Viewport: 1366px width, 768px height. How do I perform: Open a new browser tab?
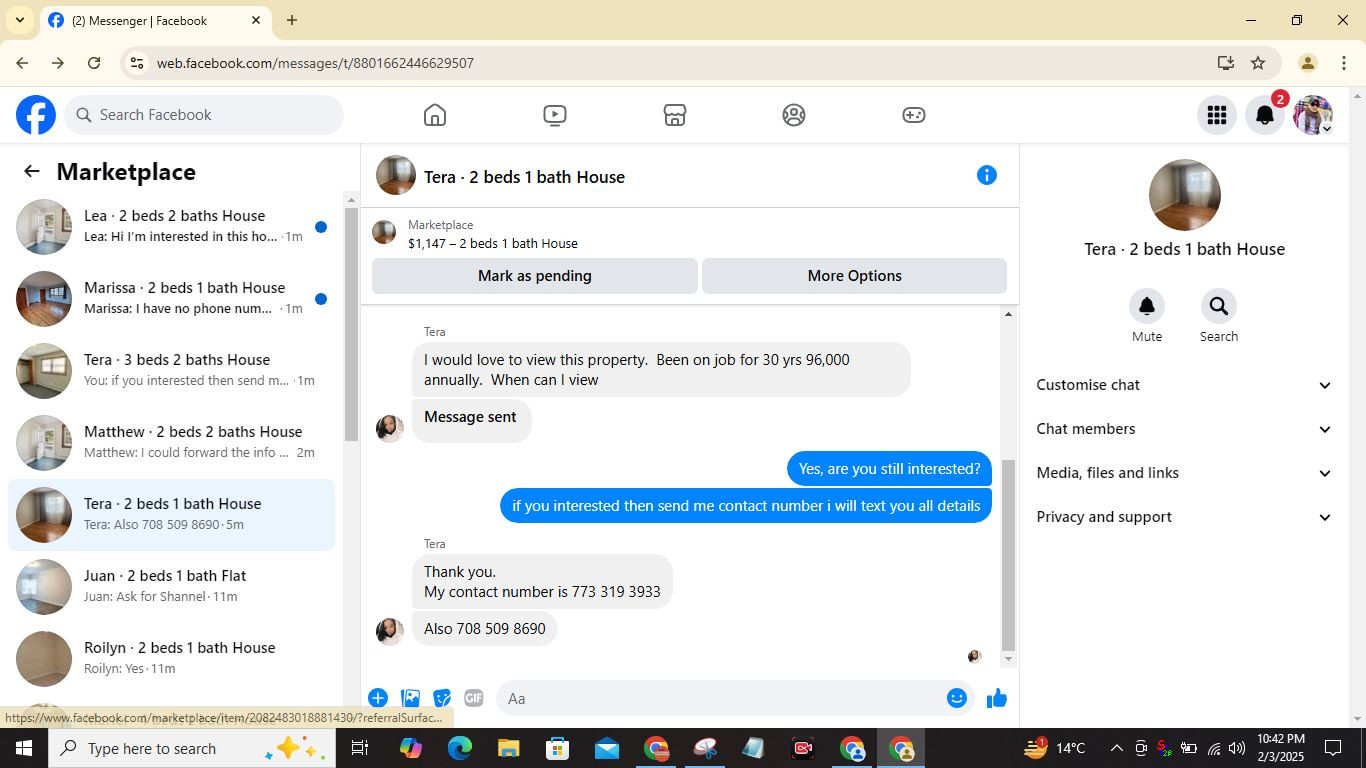(x=292, y=20)
